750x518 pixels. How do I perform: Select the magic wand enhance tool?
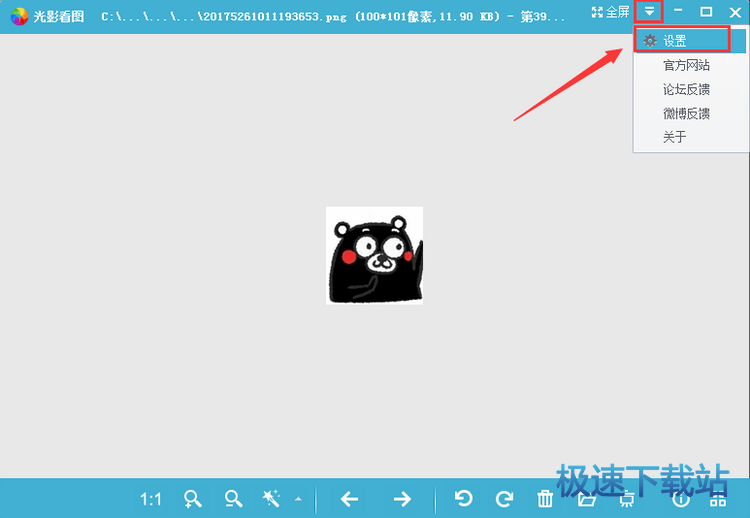click(x=271, y=499)
